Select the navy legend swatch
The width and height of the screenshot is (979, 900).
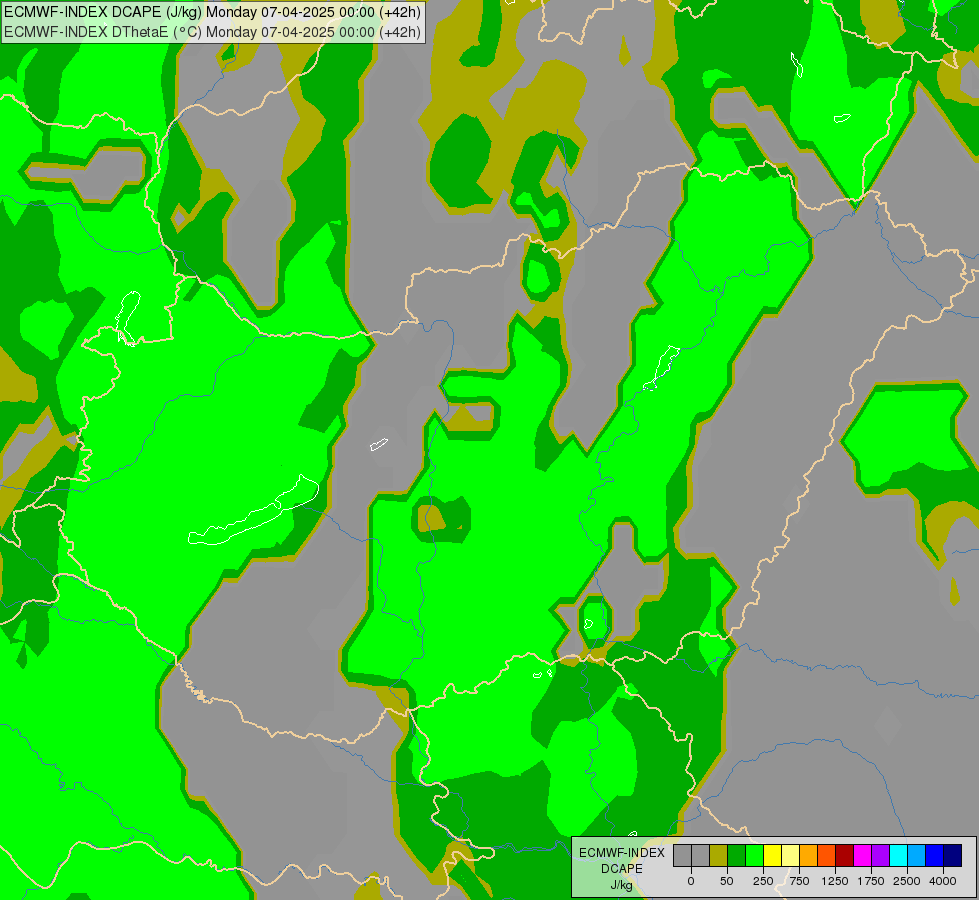click(953, 856)
